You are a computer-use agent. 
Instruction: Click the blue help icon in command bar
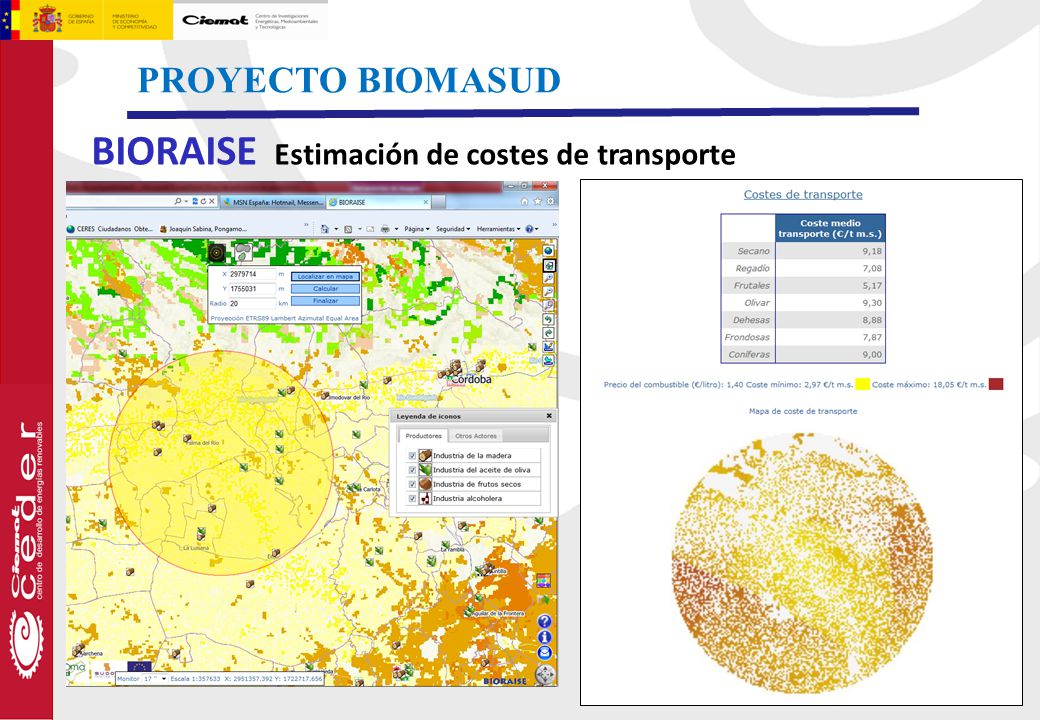(529, 229)
